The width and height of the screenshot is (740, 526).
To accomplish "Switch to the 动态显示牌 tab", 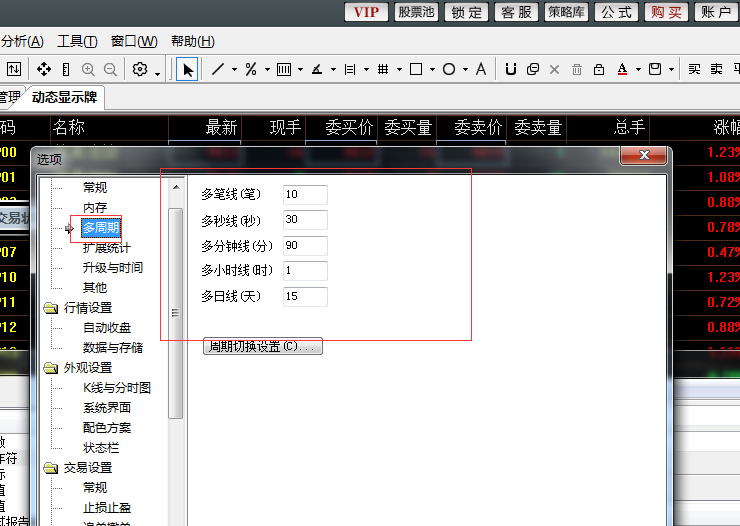I will tap(65, 97).
